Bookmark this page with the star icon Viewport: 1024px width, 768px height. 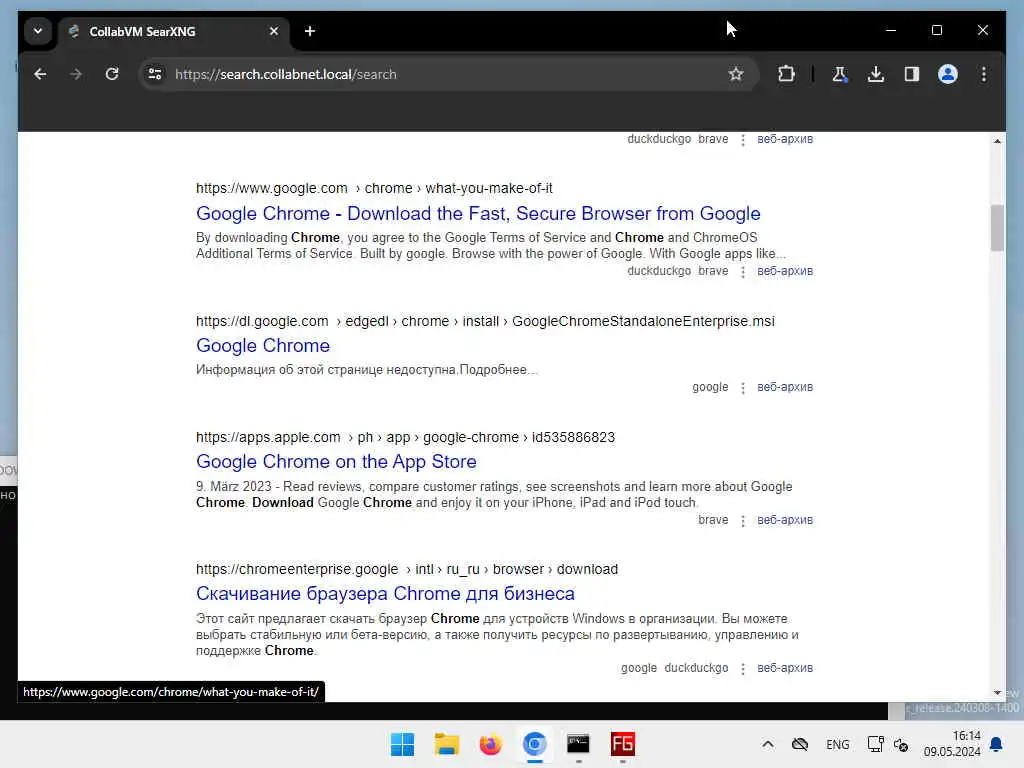tap(736, 74)
